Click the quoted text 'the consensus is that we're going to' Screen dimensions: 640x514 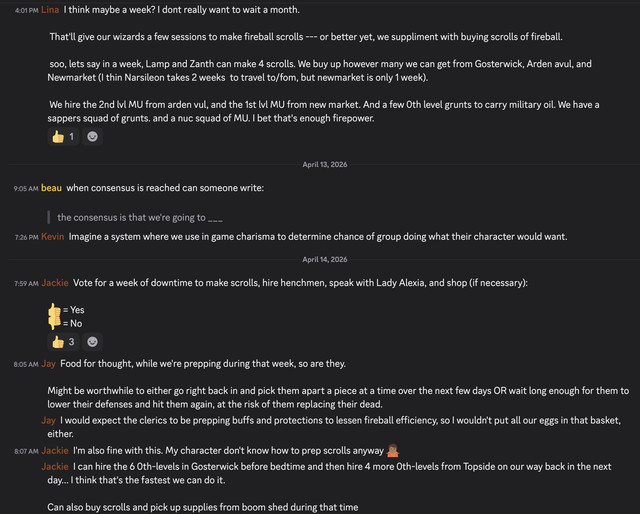(x=131, y=218)
